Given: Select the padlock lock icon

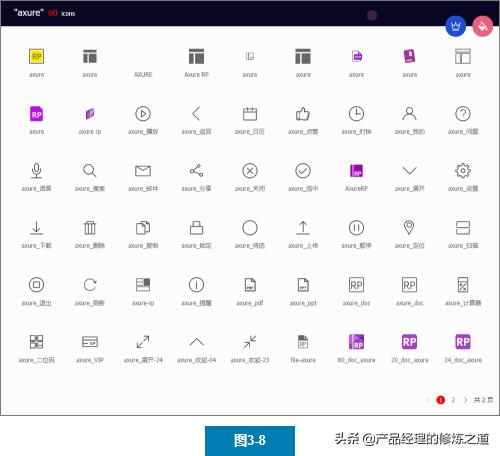Looking at the screenshot, I should point(196,228).
